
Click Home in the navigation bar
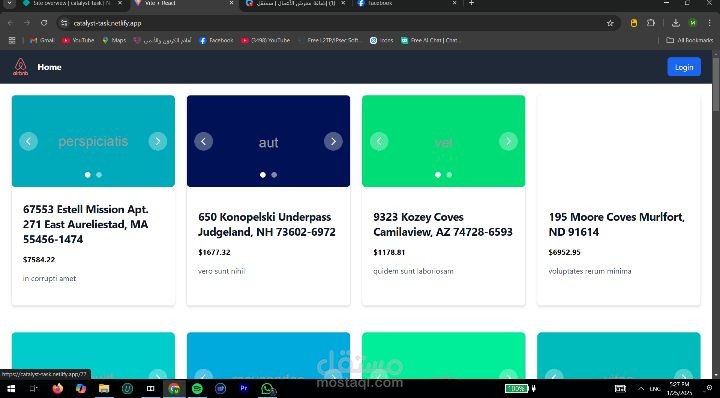coord(49,67)
